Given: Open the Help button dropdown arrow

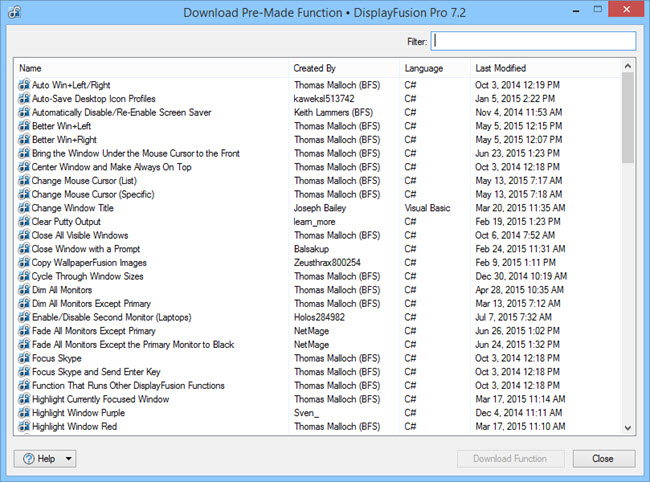Looking at the screenshot, I should [68, 459].
